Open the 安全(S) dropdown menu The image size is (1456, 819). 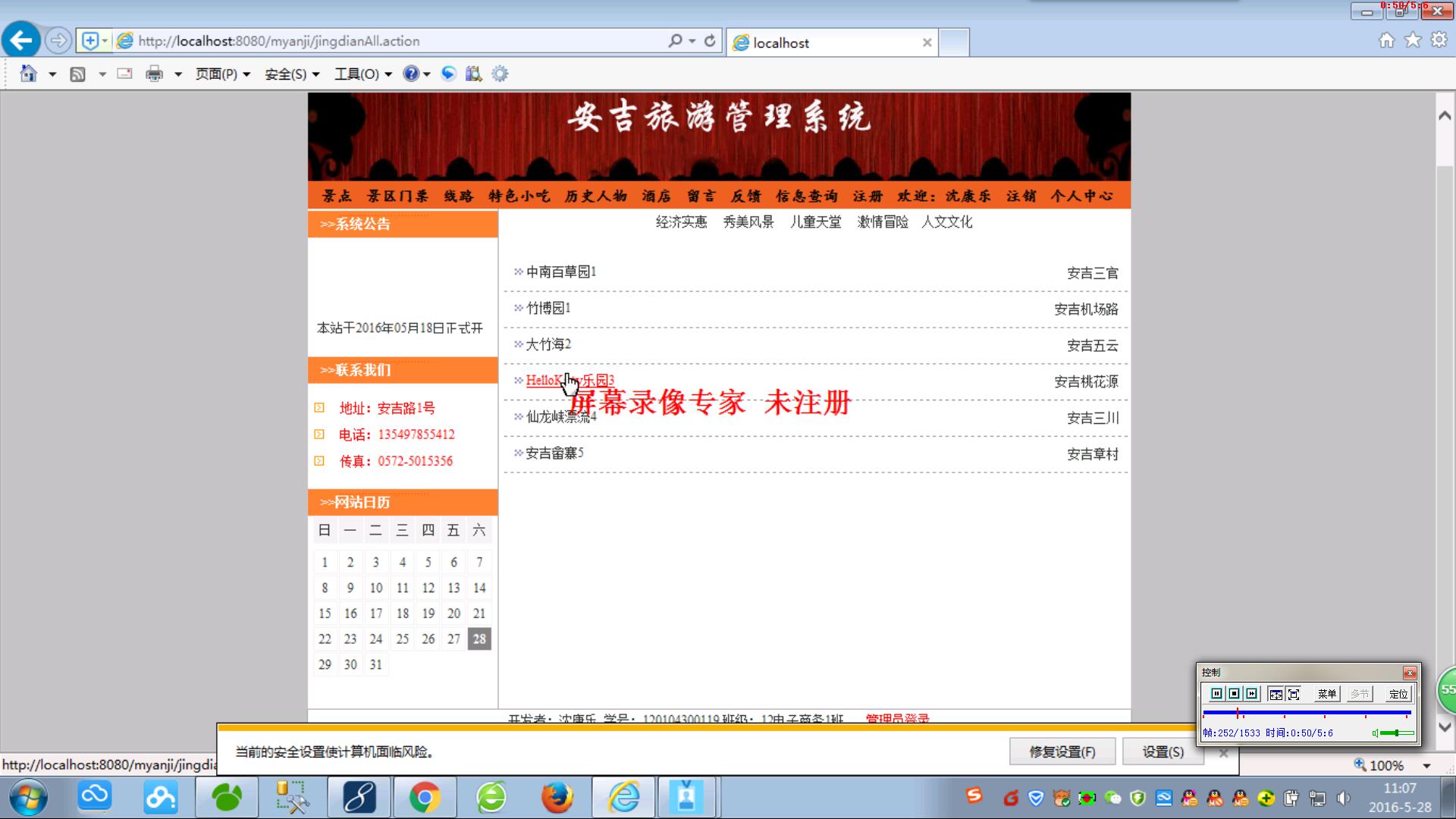coord(292,74)
